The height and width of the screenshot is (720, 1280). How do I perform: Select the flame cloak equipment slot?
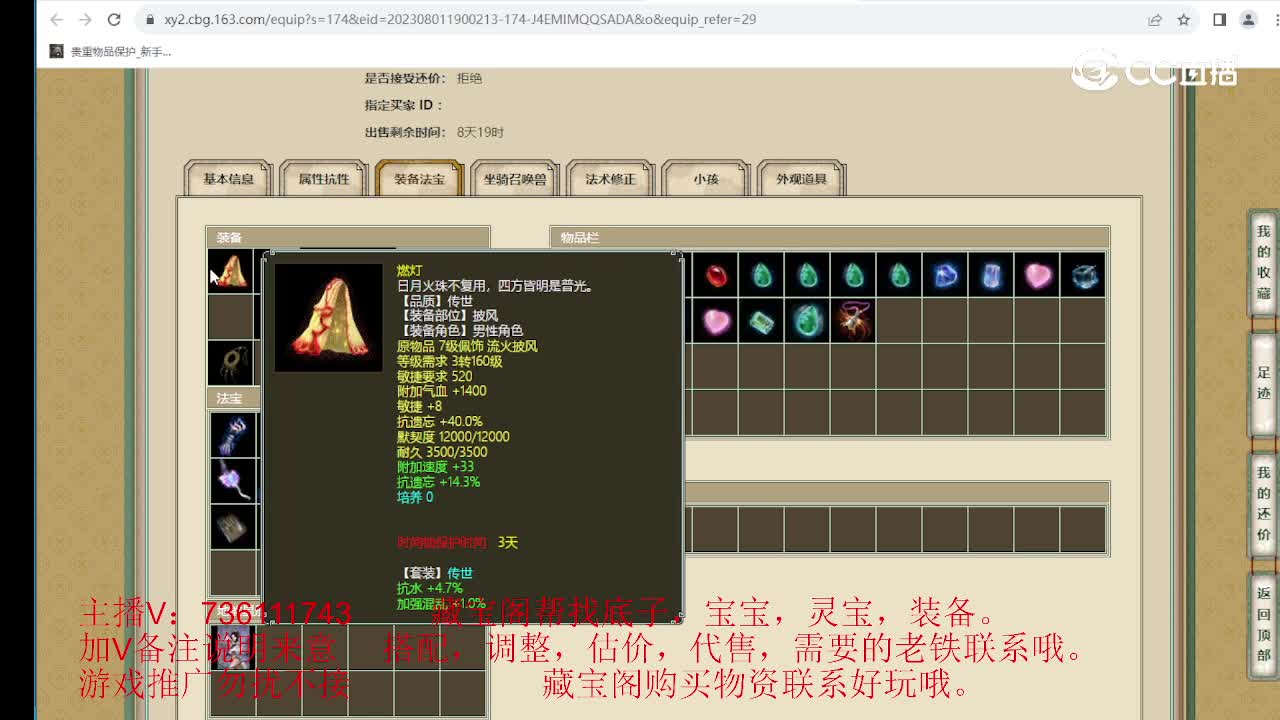[x=230, y=271]
